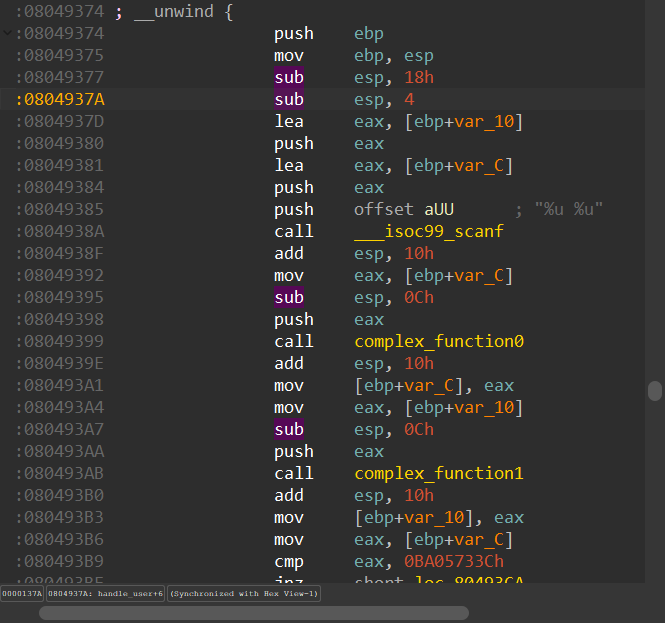Click the "%u %u" string comment
Screen dimensions: 665x623
coord(568,210)
